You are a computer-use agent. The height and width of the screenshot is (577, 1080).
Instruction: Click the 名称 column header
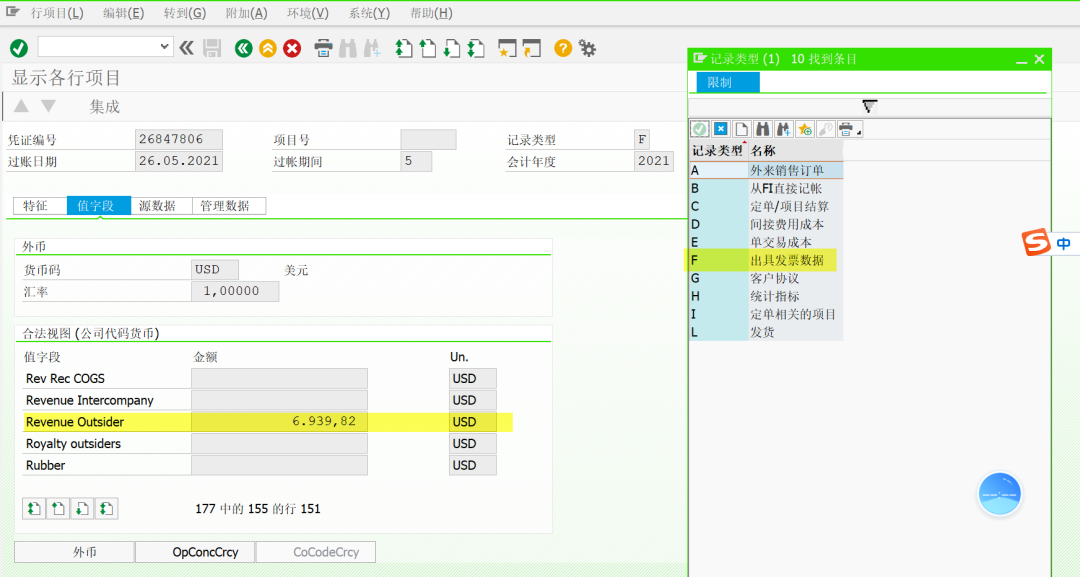coord(796,151)
